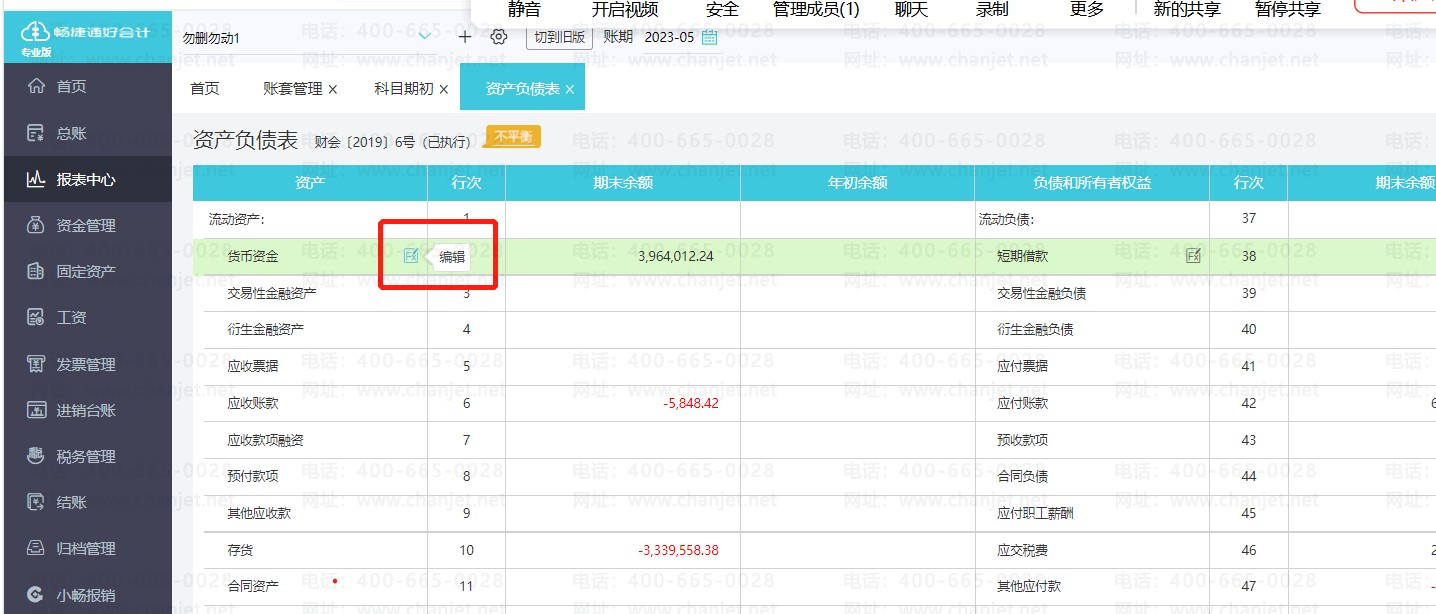Screen dimensions: 1436x614
Task: Select the 应付职工薪酬 row label
Action: 1035,513
